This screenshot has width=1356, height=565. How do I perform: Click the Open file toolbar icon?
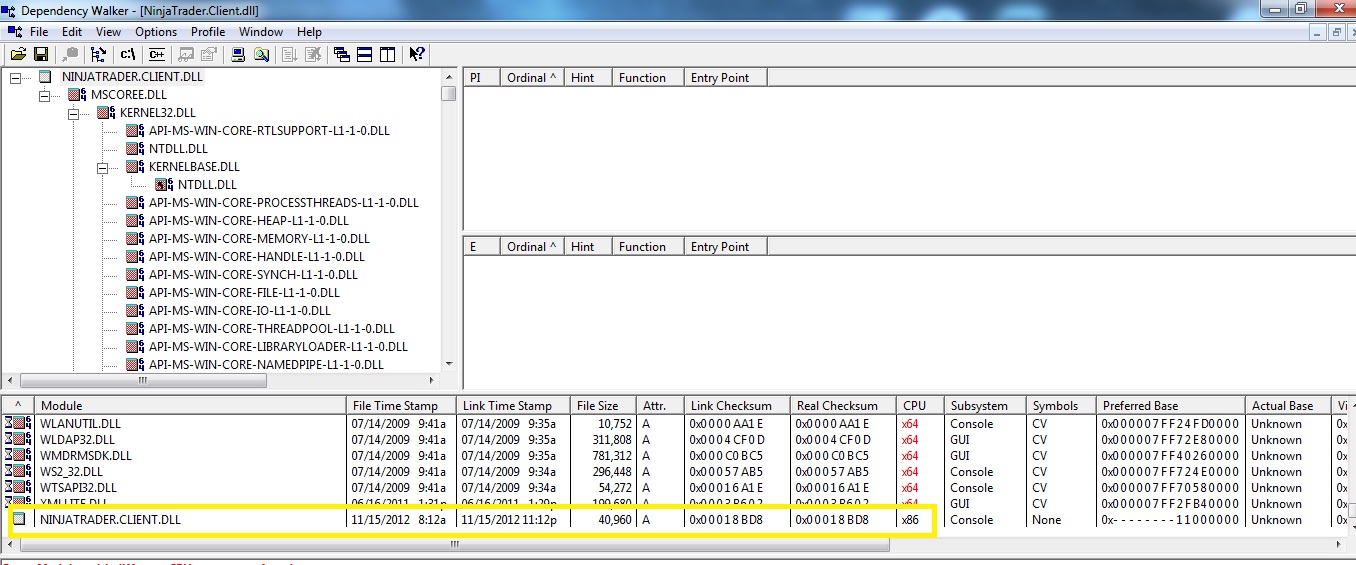point(17,54)
